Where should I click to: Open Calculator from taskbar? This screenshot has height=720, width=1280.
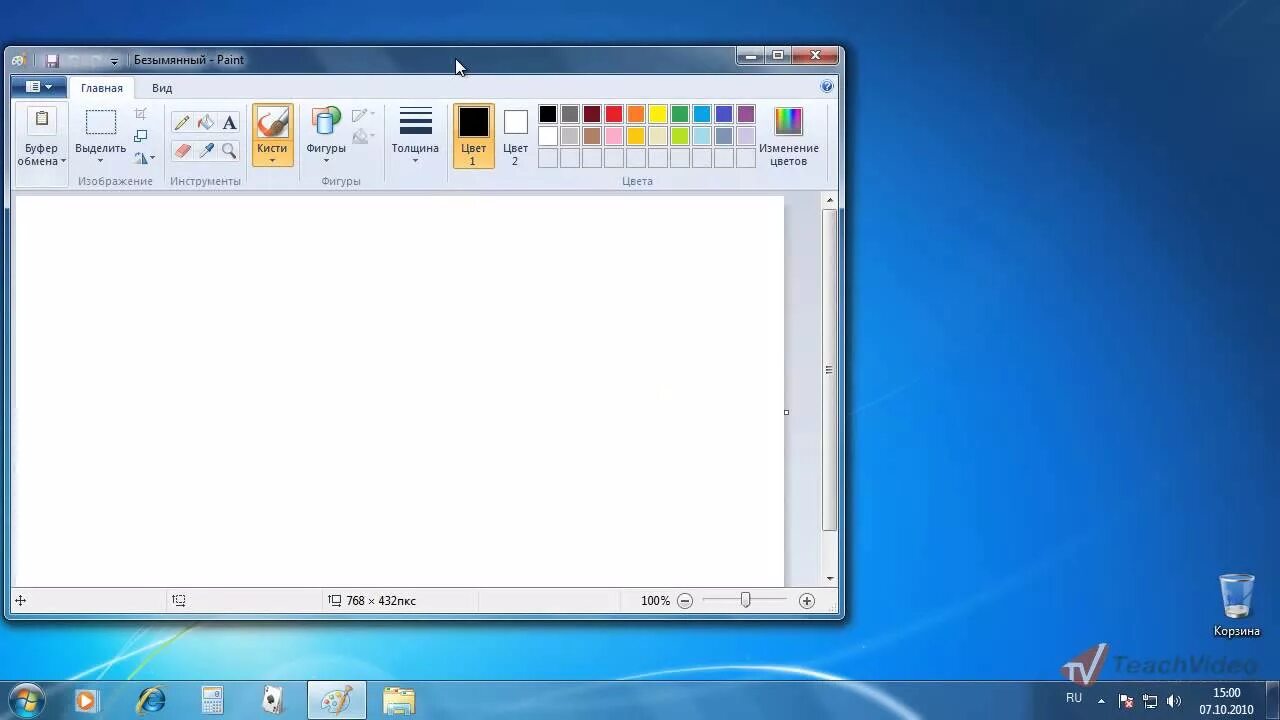tap(212, 701)
